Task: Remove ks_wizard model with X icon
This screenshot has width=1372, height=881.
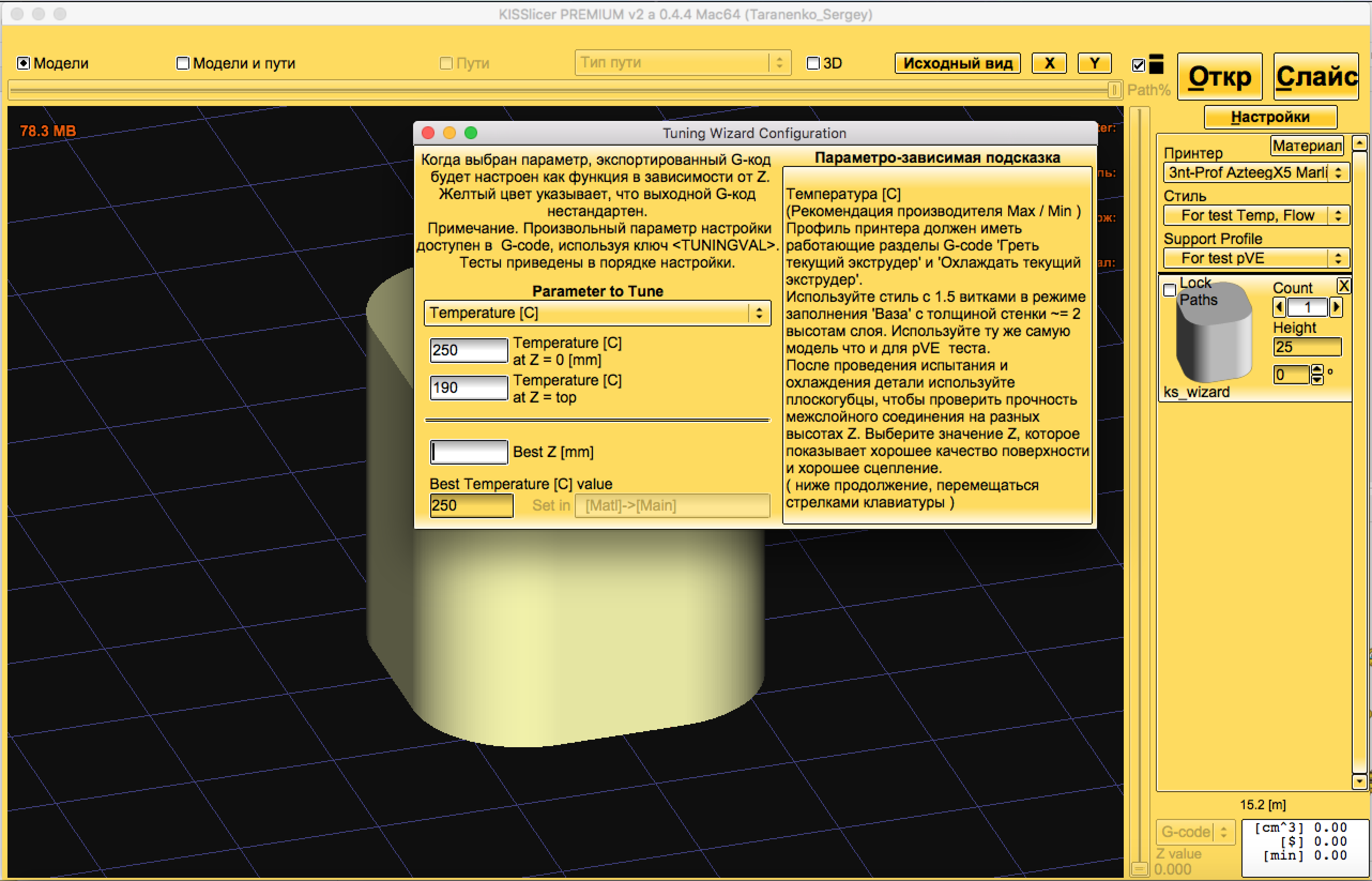Action: 1344,285
